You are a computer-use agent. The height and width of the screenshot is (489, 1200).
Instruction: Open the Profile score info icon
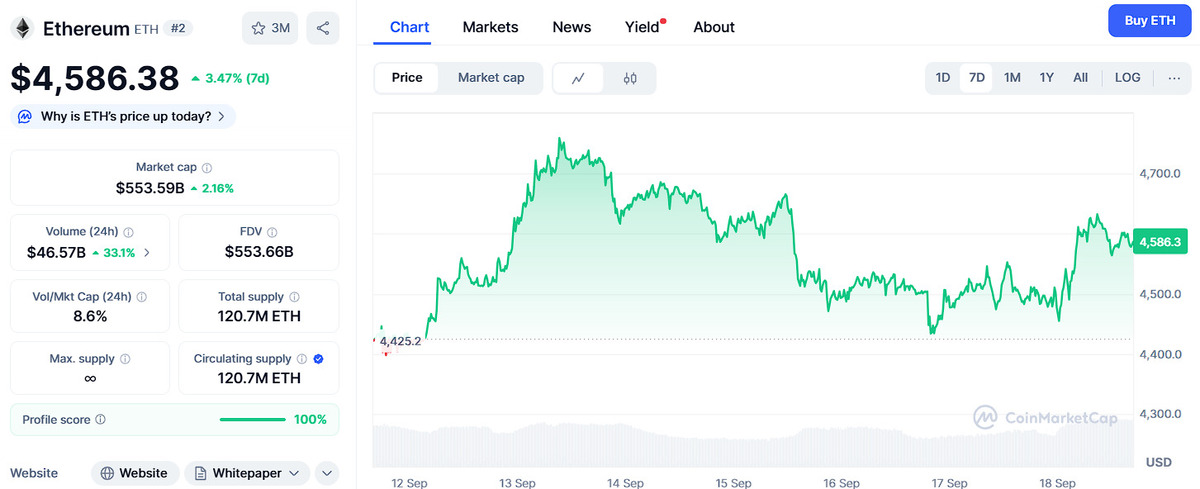tap(101, 420)
